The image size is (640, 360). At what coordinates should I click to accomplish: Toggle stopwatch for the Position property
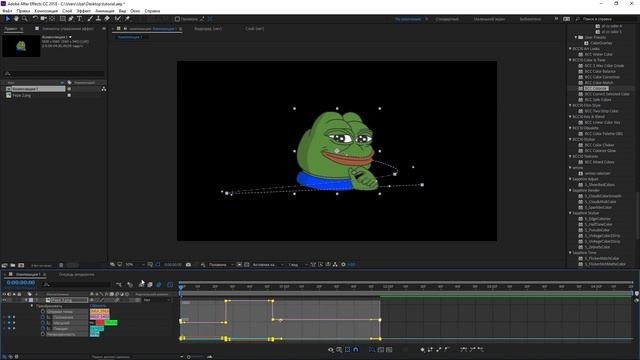pos(43,317)
